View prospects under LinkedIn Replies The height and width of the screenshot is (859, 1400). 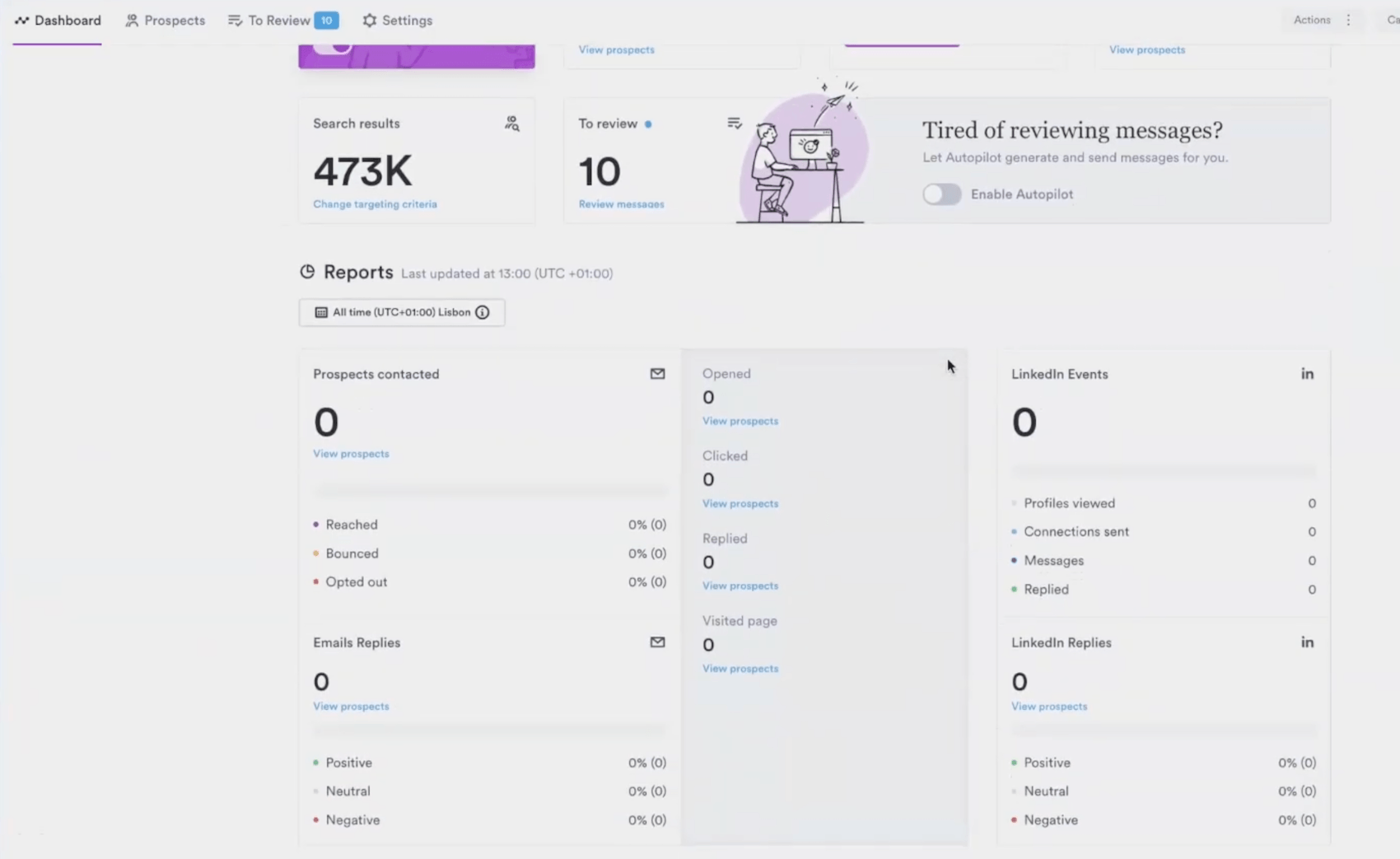1049,707
